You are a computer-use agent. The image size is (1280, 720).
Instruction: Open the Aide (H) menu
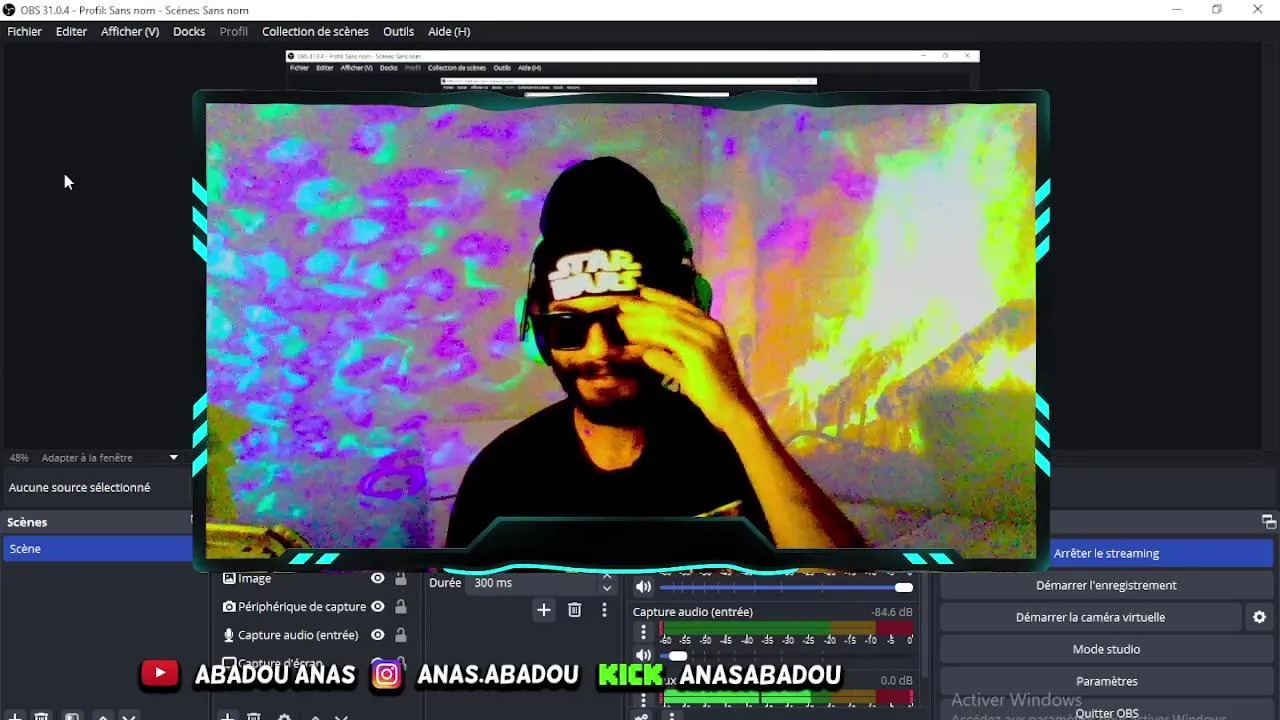coord(449,31)
